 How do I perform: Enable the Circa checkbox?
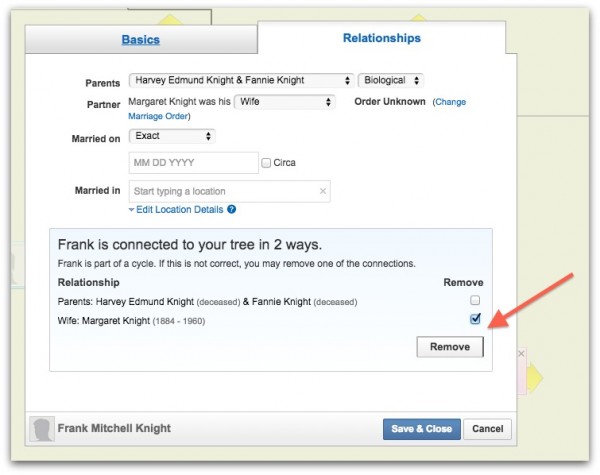pos(266,163)
